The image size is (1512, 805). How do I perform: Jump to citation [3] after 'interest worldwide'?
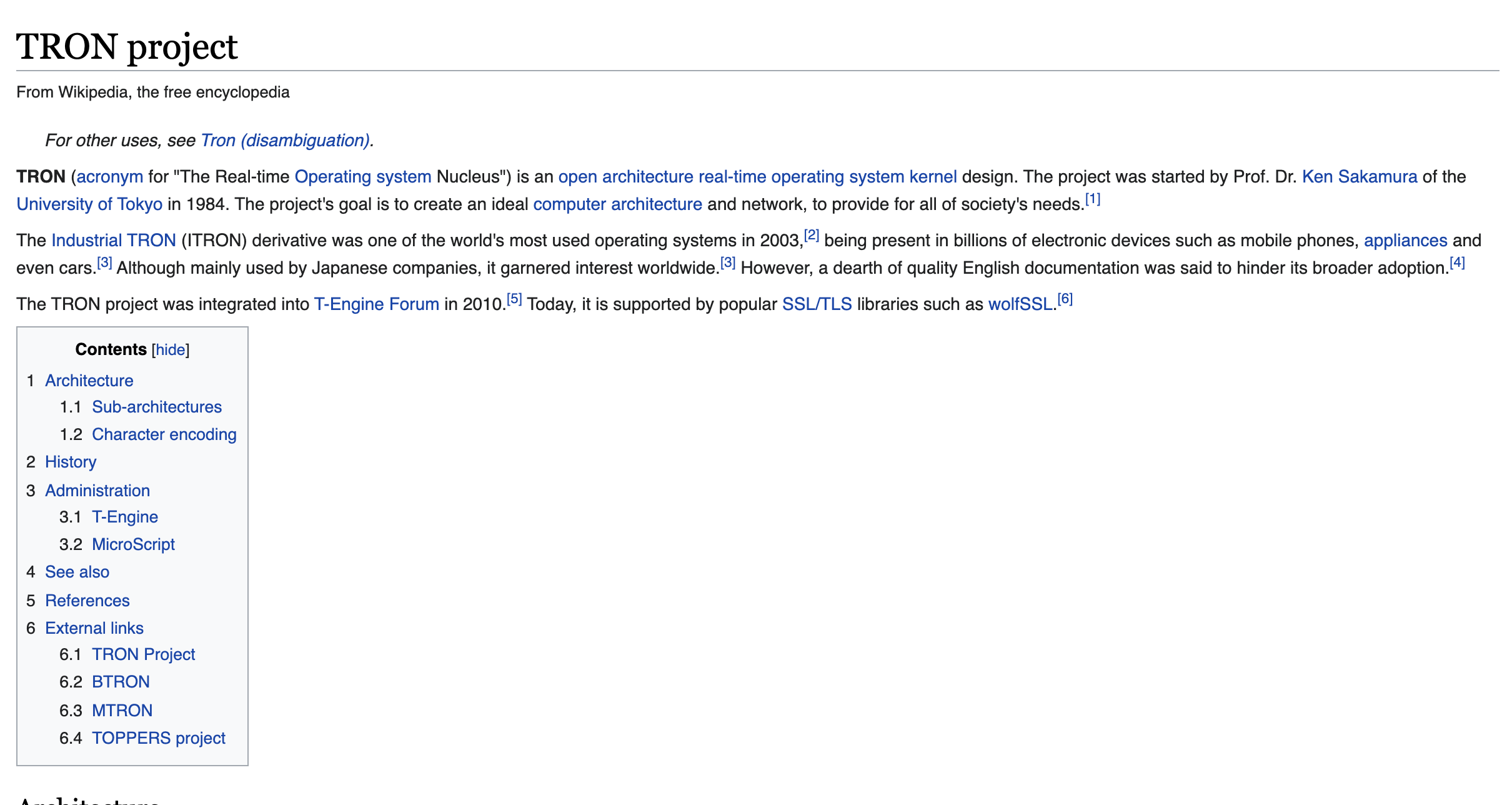(x=728, y=263)
